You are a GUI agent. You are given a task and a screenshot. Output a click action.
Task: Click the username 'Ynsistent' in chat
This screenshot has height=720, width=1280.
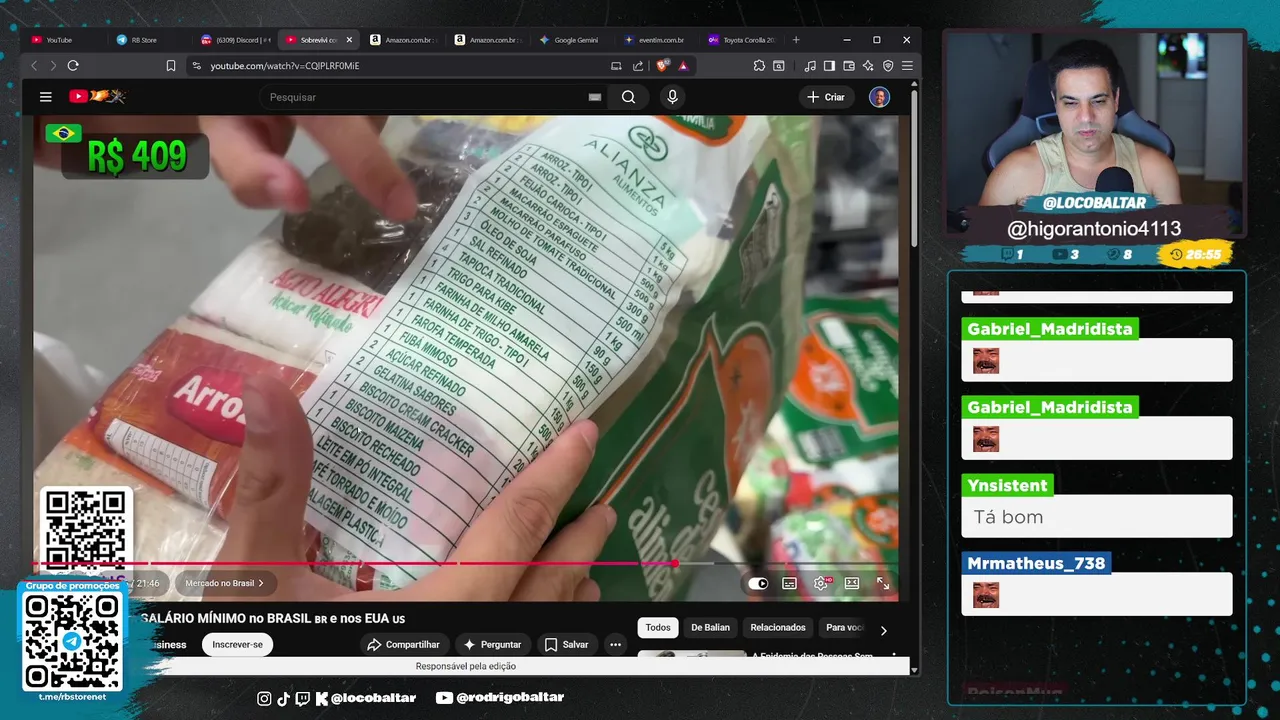click(1007, 486)
